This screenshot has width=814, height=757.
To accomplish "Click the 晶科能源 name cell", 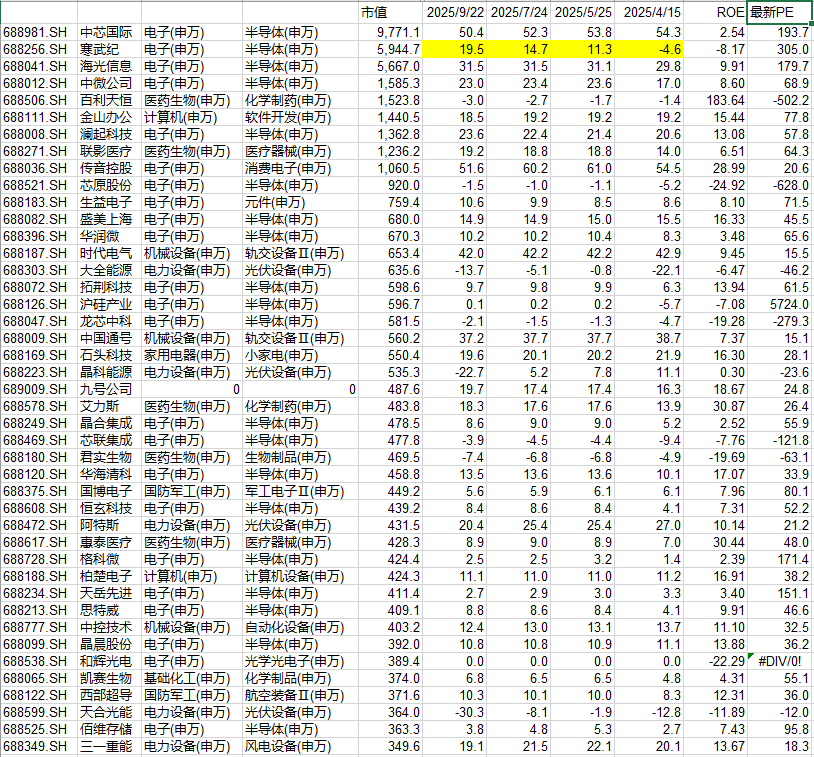I will pos(109,372).
